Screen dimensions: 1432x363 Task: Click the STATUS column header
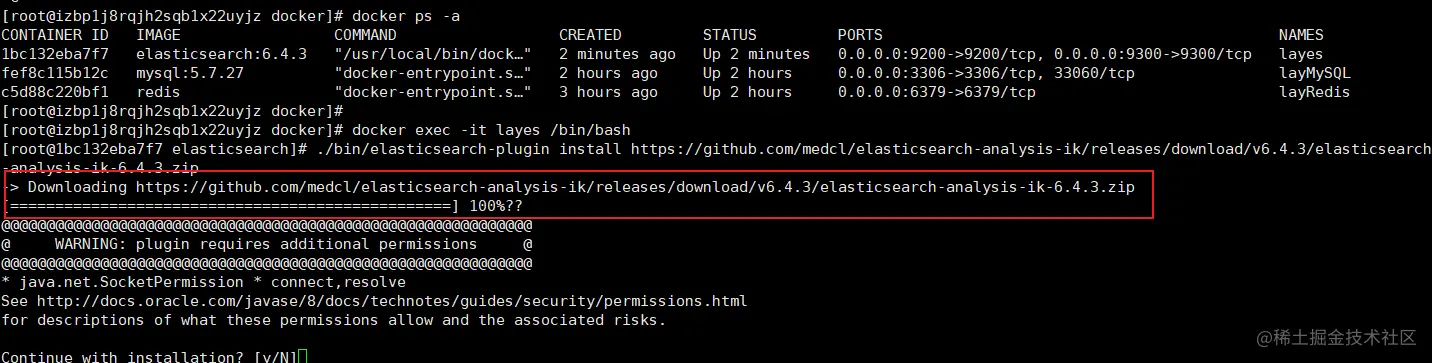click(729, 35)
